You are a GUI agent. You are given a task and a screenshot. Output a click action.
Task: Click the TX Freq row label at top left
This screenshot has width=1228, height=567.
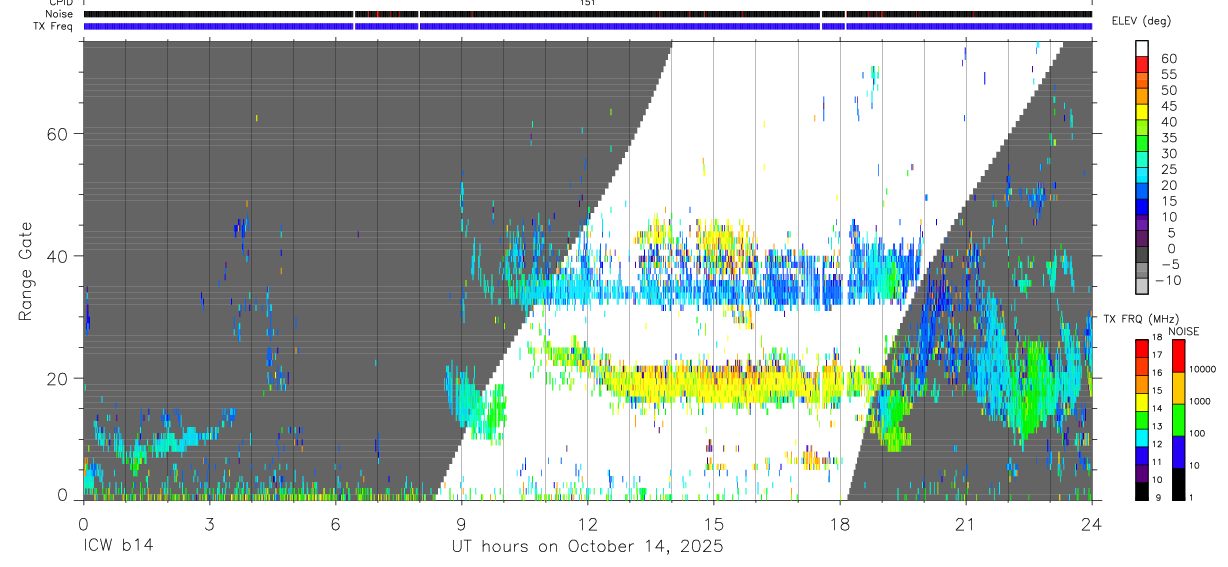[53, 26]
